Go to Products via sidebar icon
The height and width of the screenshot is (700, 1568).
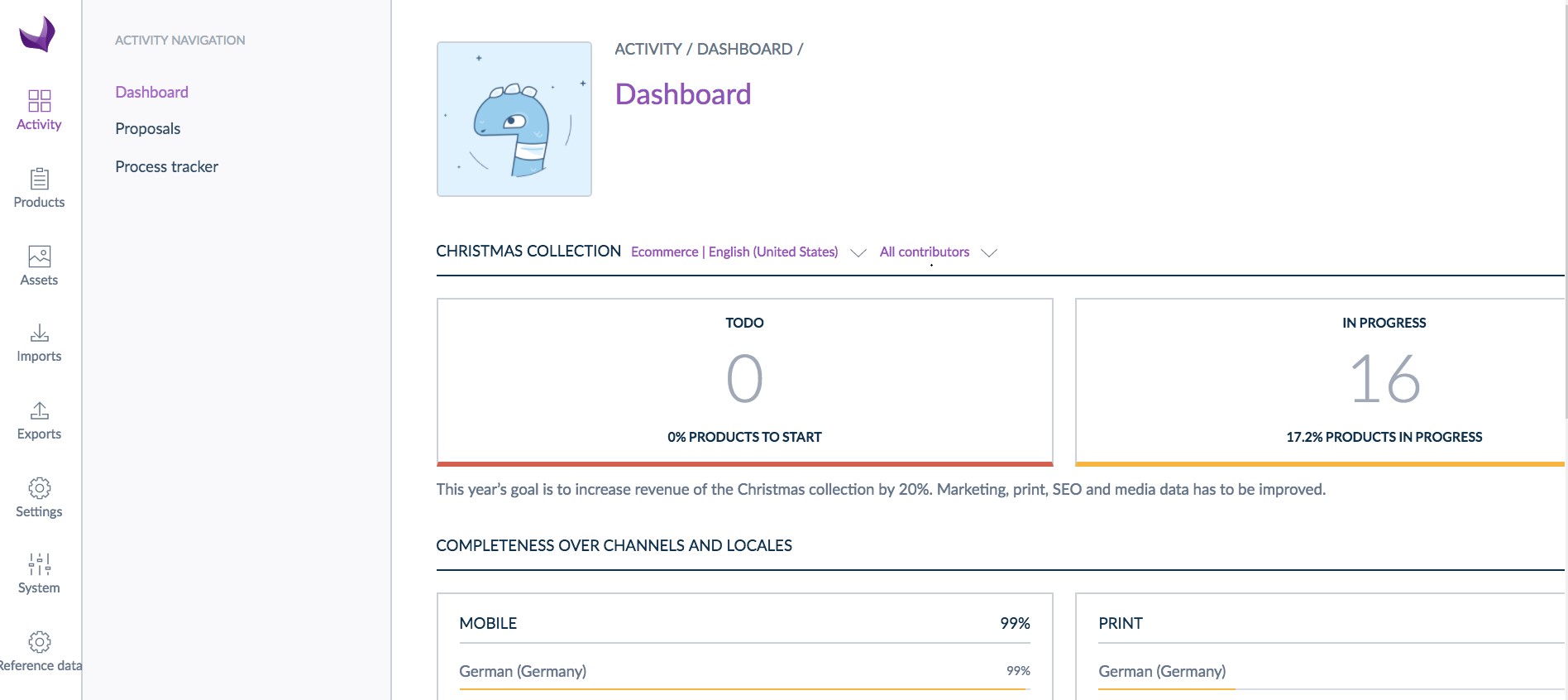(x=39, y=180)
